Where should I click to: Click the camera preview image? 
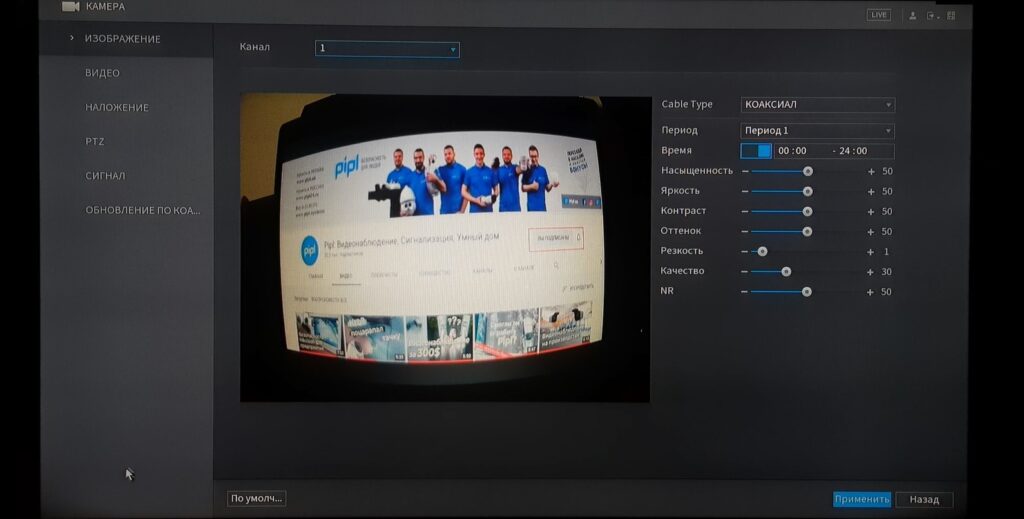point(445,248)
